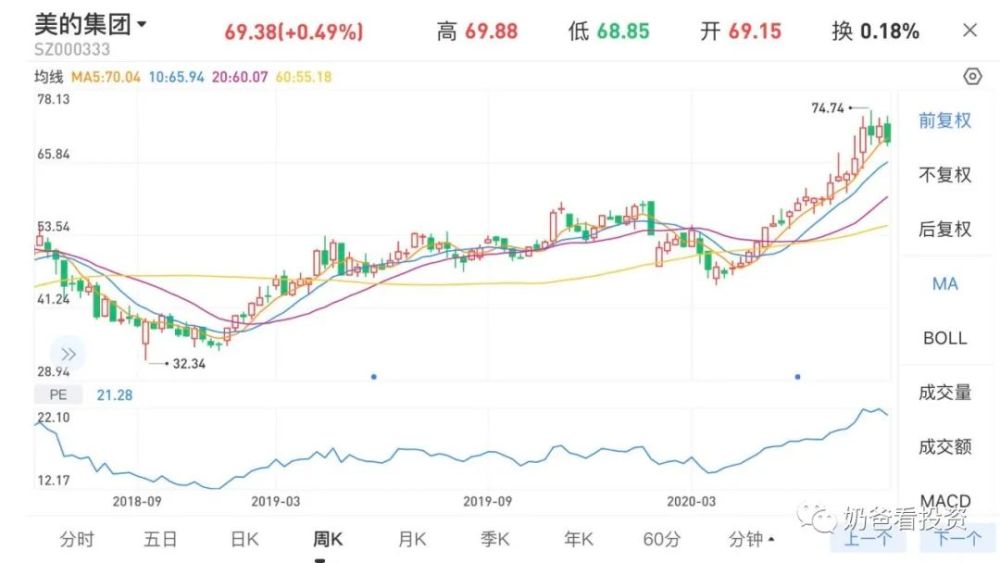This screenshot has width=1000, height=563.
Task: Switch to 年K yearly tab
Action: [578, 539]
